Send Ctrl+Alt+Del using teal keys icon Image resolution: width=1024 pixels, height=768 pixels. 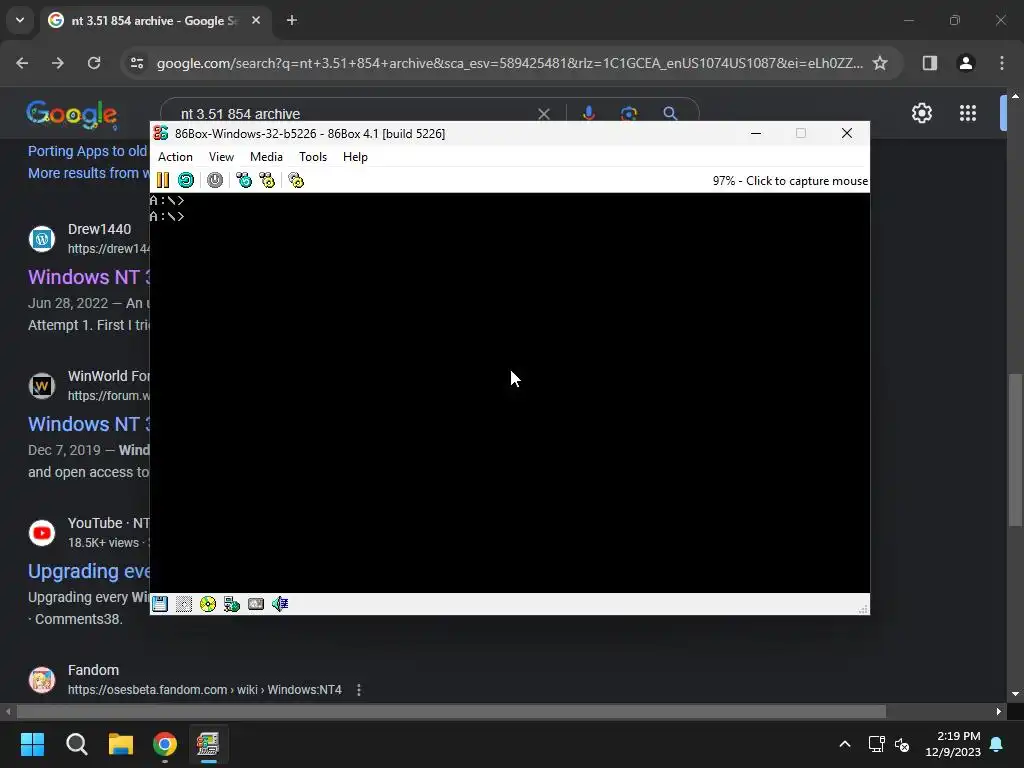coord(244,180)
